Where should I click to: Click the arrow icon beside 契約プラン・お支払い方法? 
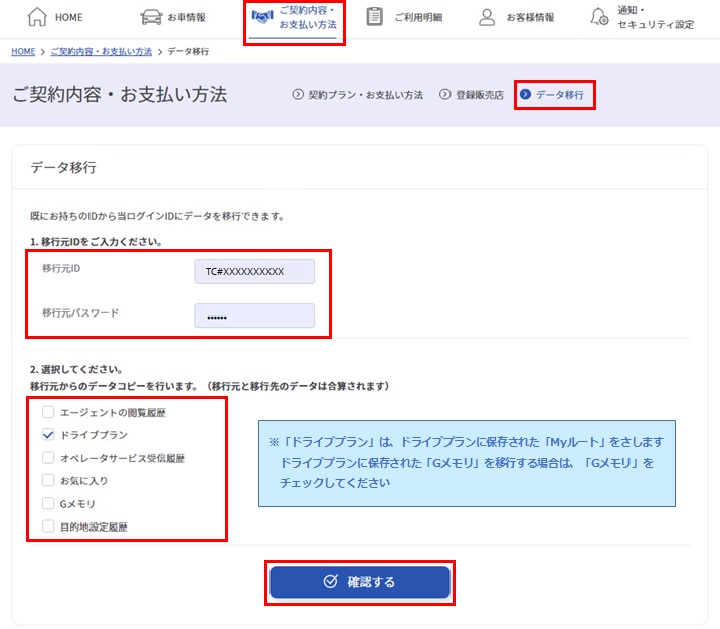tap(298, 95)
